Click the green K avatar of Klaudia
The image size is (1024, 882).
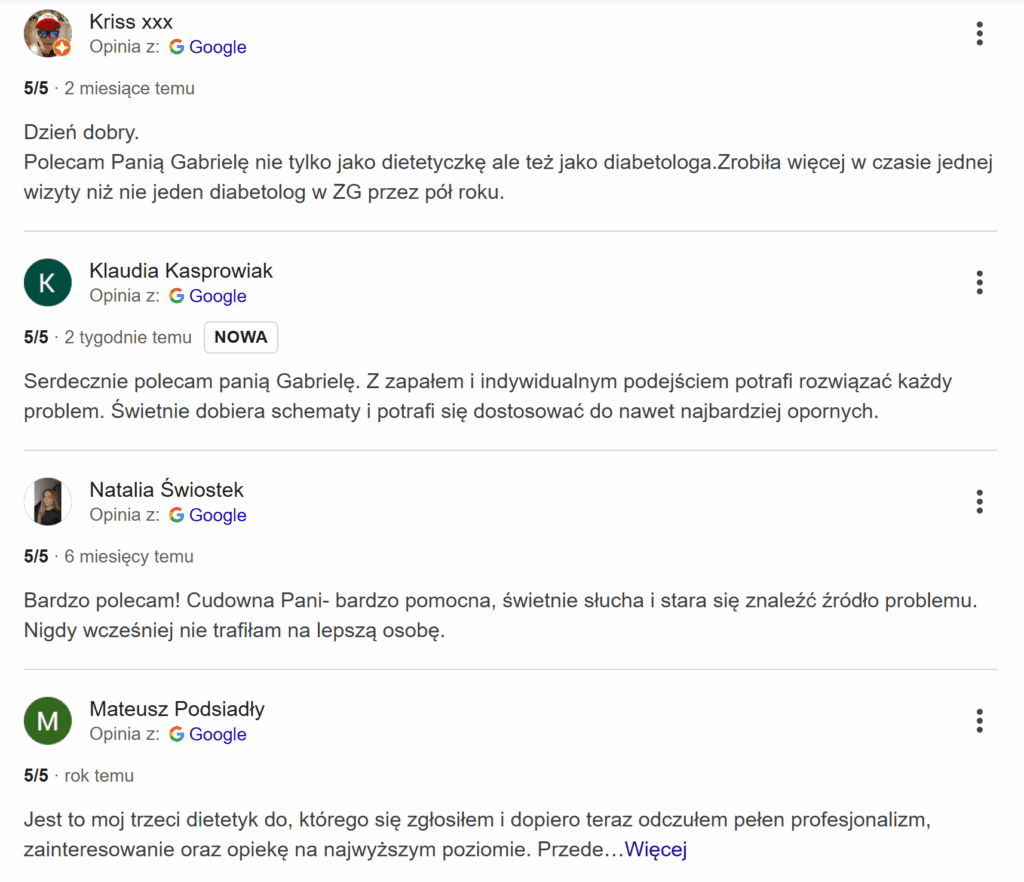pos(47,283)
